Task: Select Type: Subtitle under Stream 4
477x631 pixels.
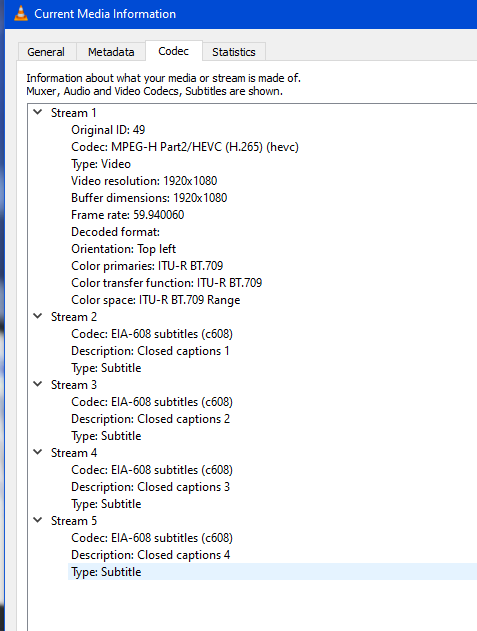Action: [x=106, y=504]
